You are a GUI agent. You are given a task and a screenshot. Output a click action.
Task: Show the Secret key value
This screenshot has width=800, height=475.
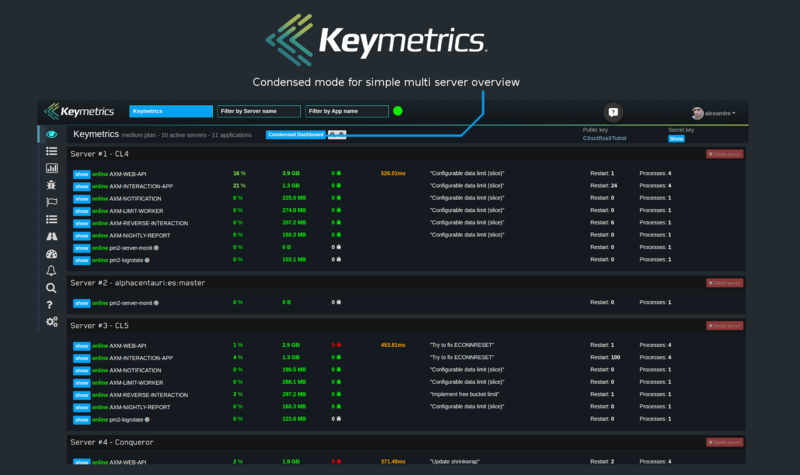click(x=676, y=139)
